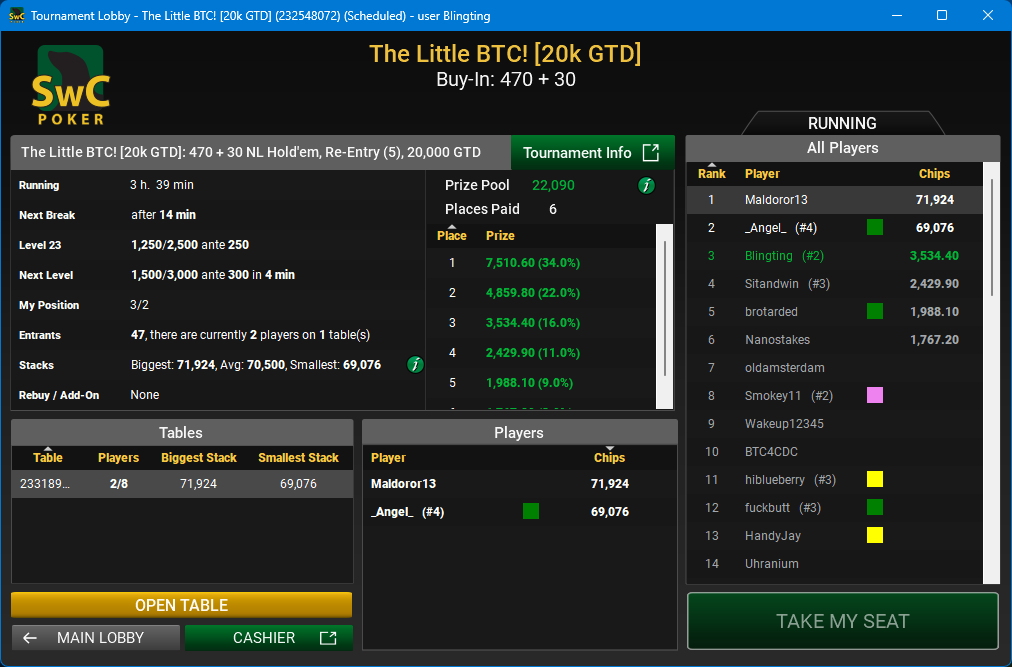Click the TAKE MY SEAT button
Image resolution: width=1012 pixels, height=667 pixels.
(x=842, y=621)
